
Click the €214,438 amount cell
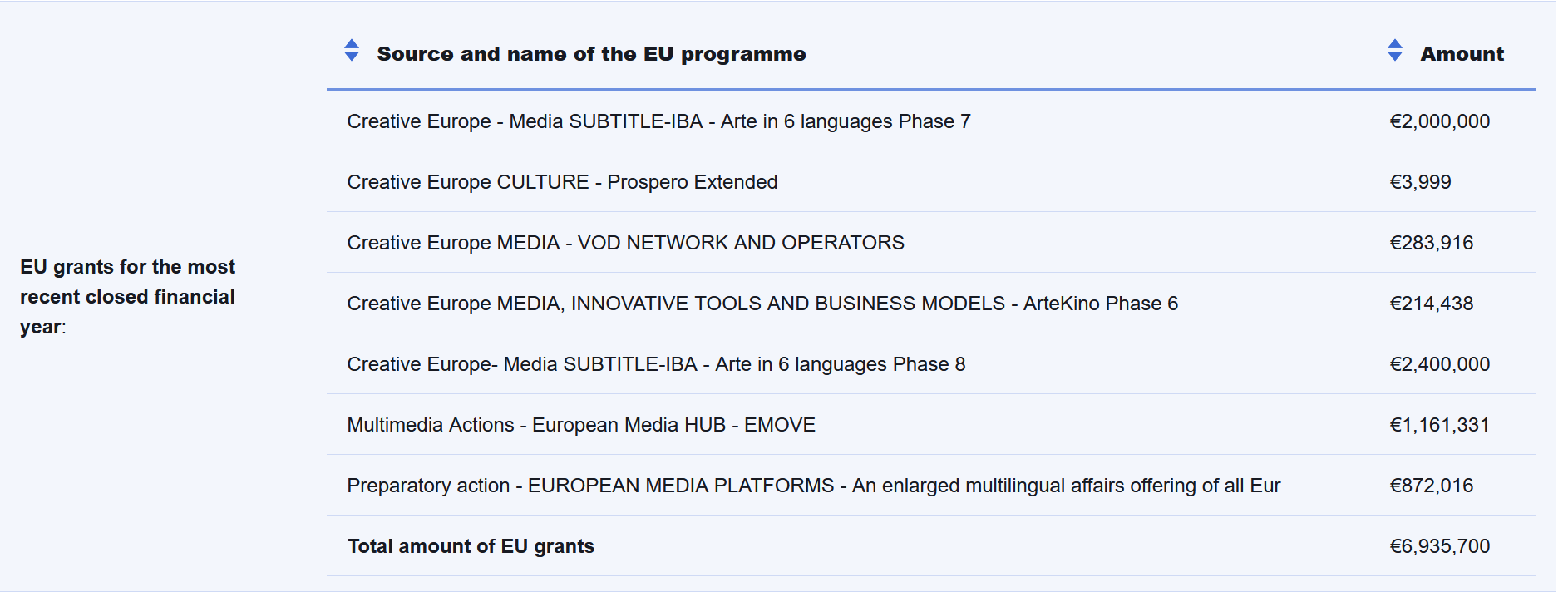[x=1431, y=304]
